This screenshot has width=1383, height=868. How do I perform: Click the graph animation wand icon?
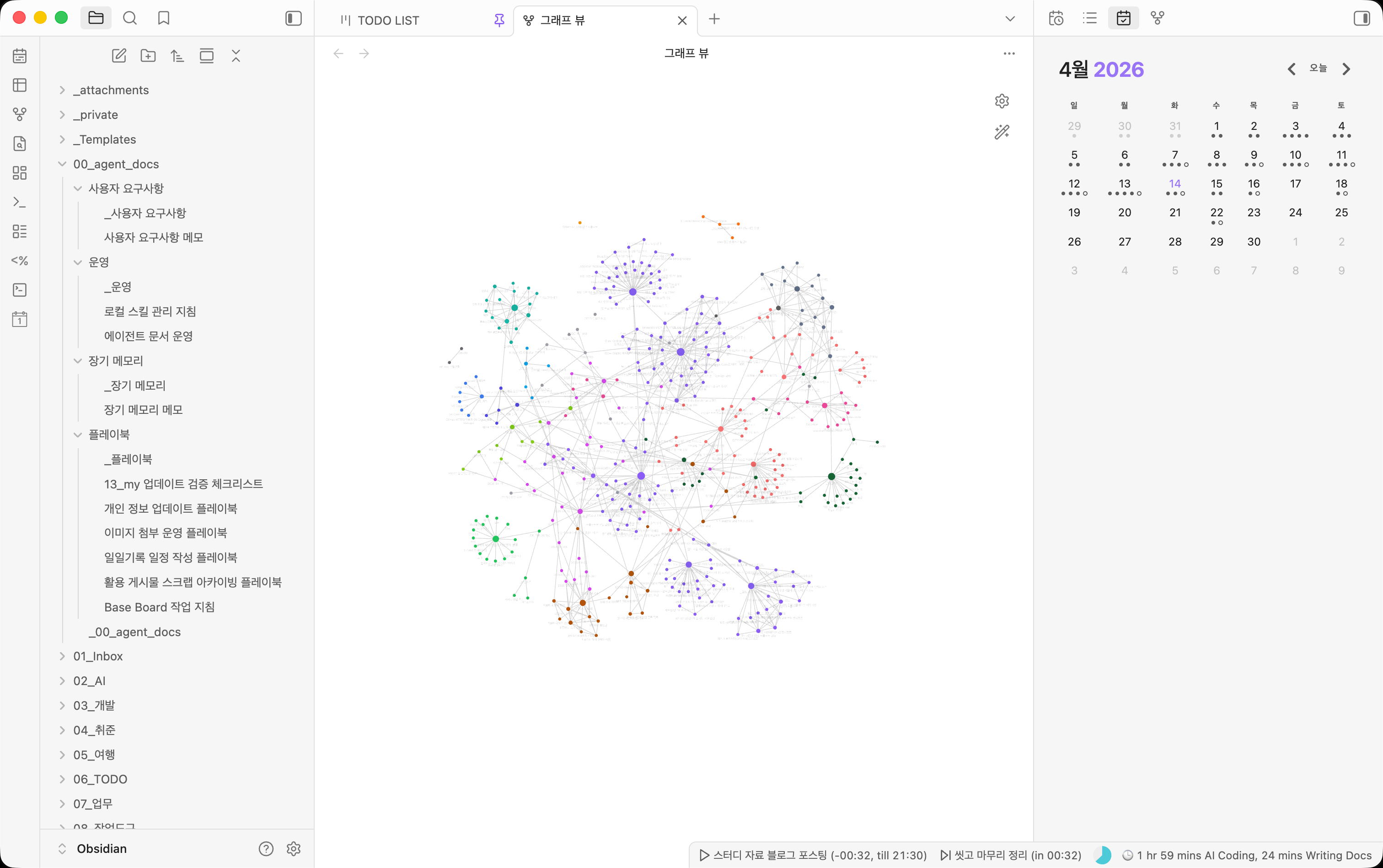[x=1001, y=132]
